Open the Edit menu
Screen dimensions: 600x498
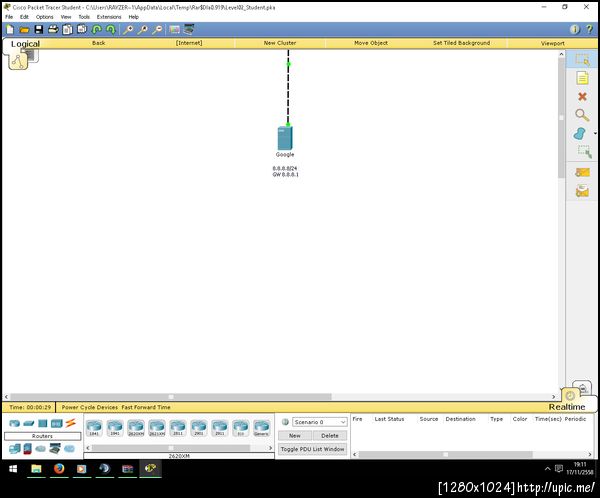pyautogui.click(x=24, y=17)
